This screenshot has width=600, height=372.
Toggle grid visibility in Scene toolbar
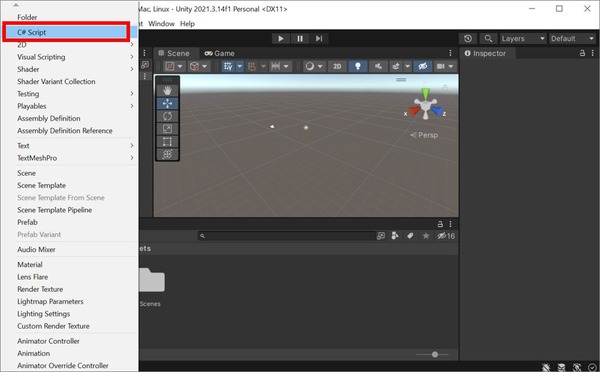click(x=228, y=66)
